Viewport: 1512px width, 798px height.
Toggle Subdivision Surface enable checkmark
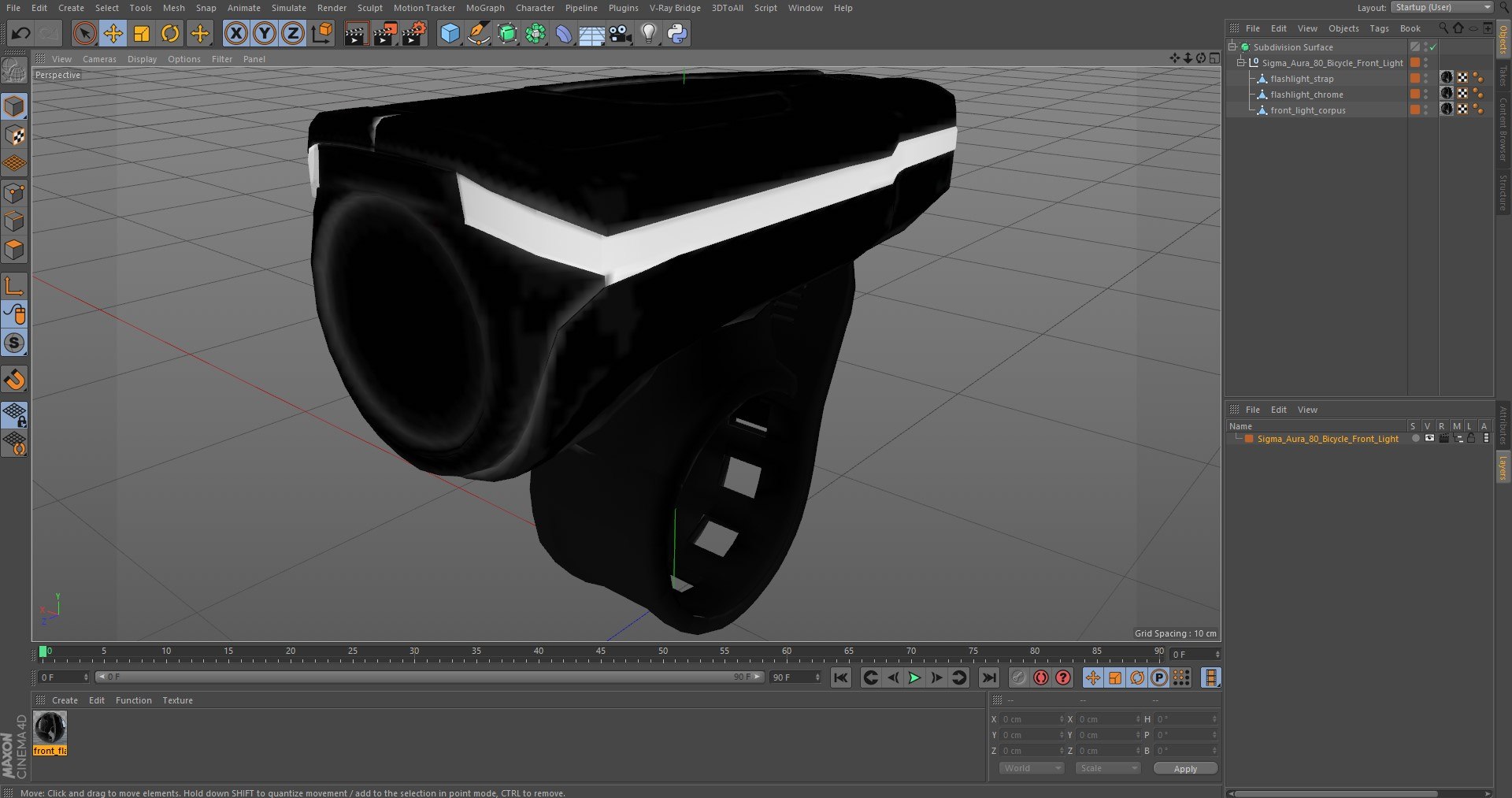coord(1433,47)
